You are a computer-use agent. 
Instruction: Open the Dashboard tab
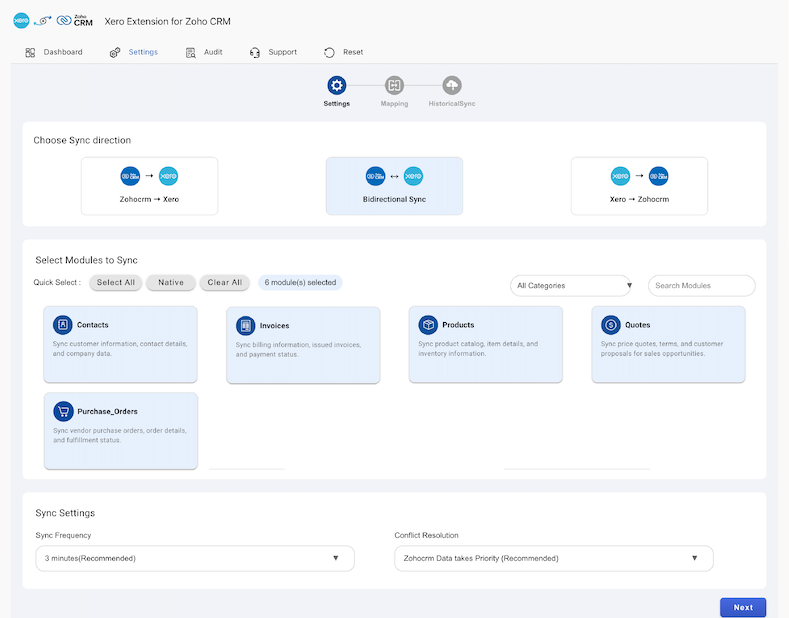coord(54,52)
